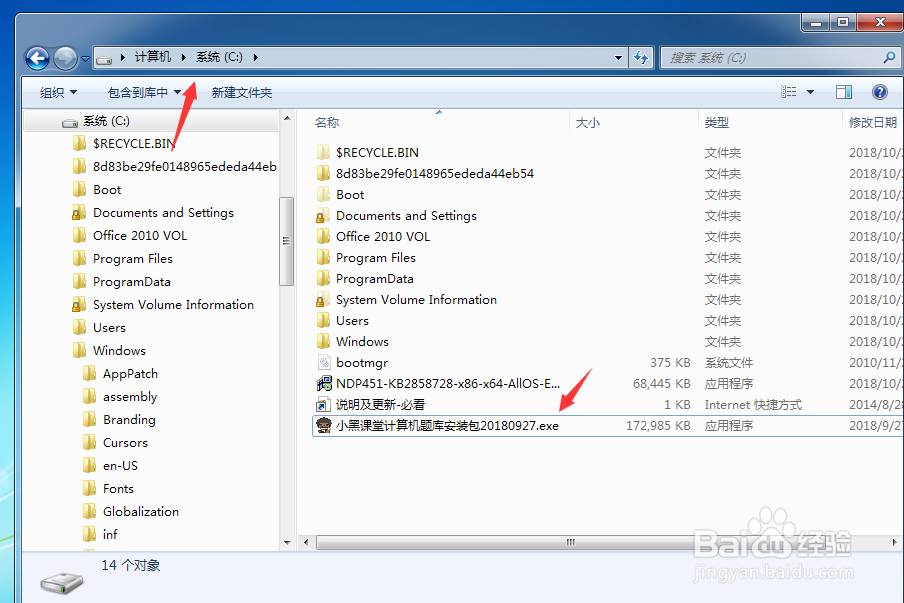Refresh the folder view
This screenshot has height=603, width=904.
point(641,58)
